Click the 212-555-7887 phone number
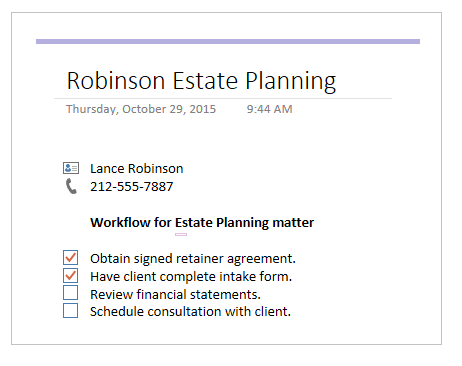Viewport: 462px width, 366px height. 132,187
